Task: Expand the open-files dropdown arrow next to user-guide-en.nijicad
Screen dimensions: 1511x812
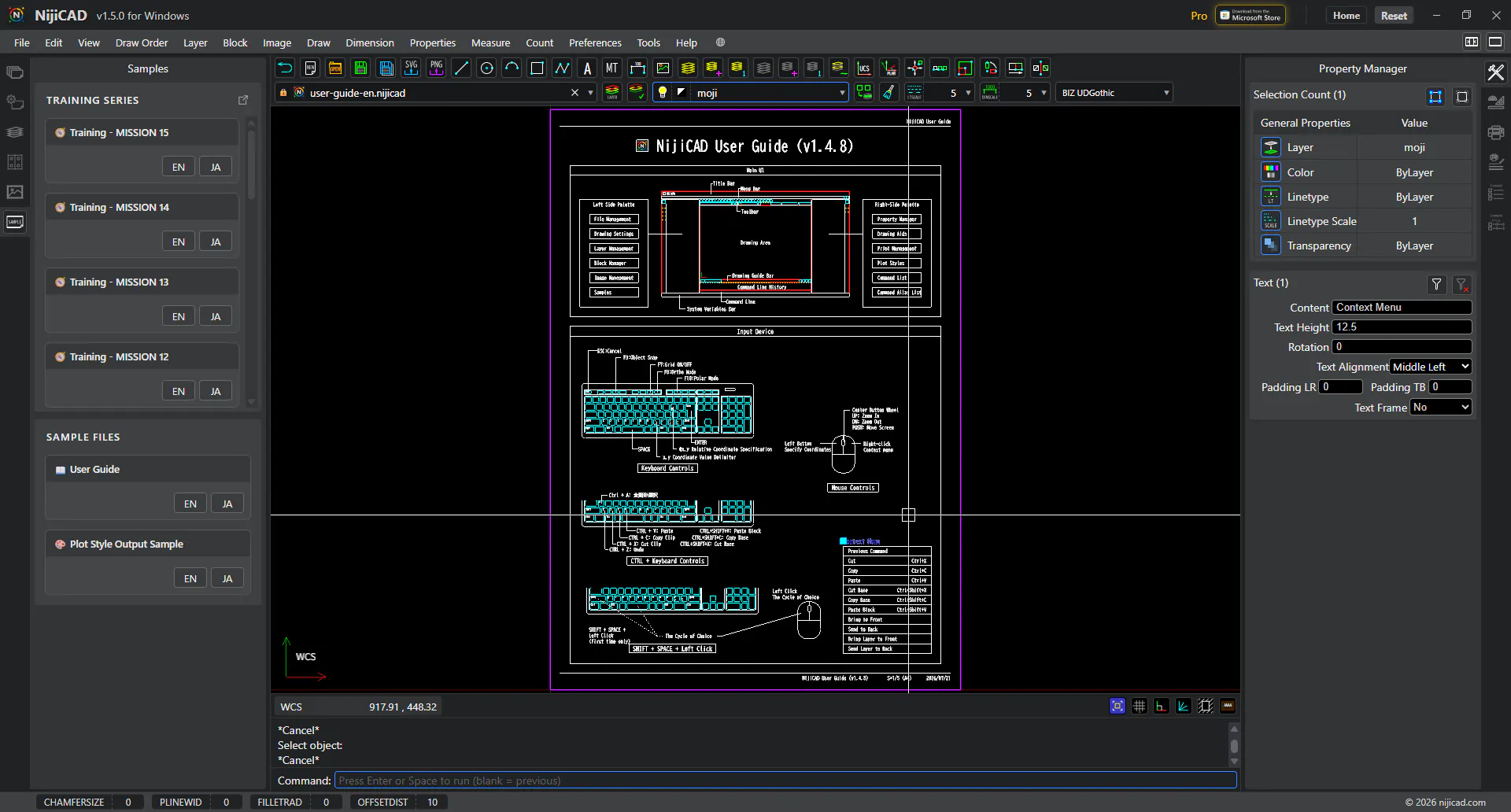Action: click(590, 93)
